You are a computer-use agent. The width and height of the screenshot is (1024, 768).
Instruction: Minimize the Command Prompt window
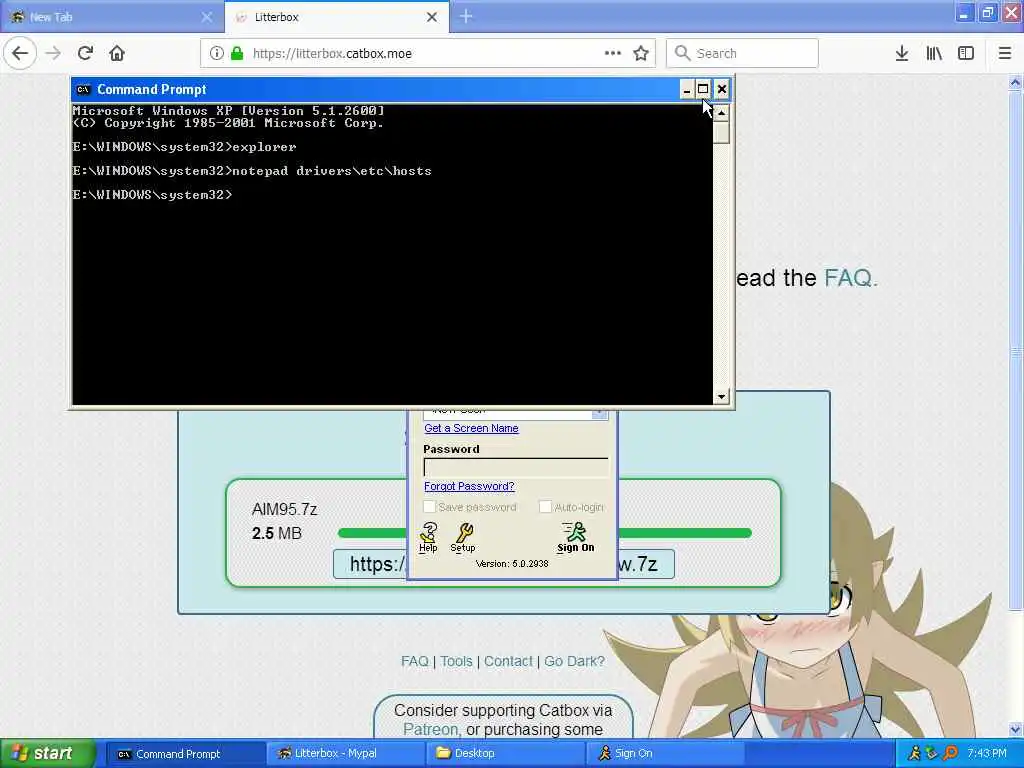686,89
